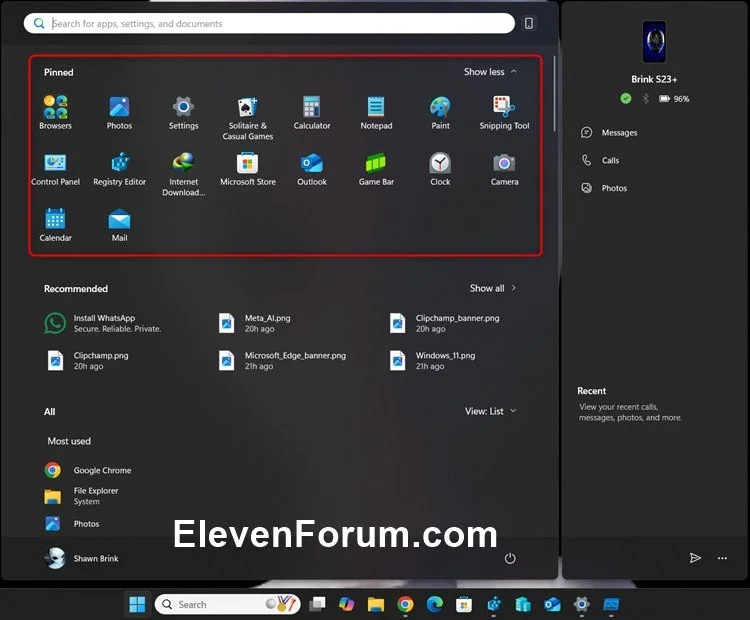Open Photos in phone panel
Viewport: 750px width, 620px height.
point(604,188)
